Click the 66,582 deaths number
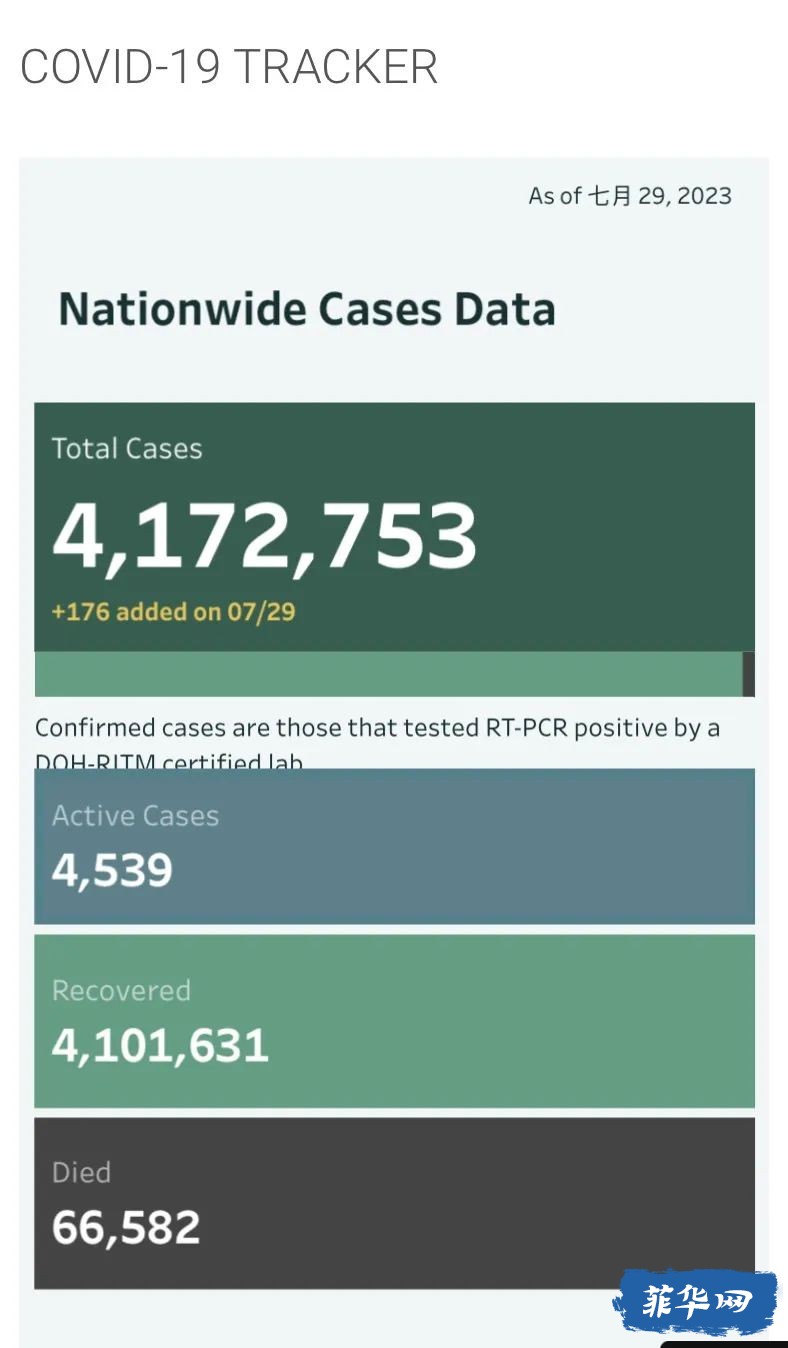Viewport: 788px width, 1348px height. (126, 1227)
